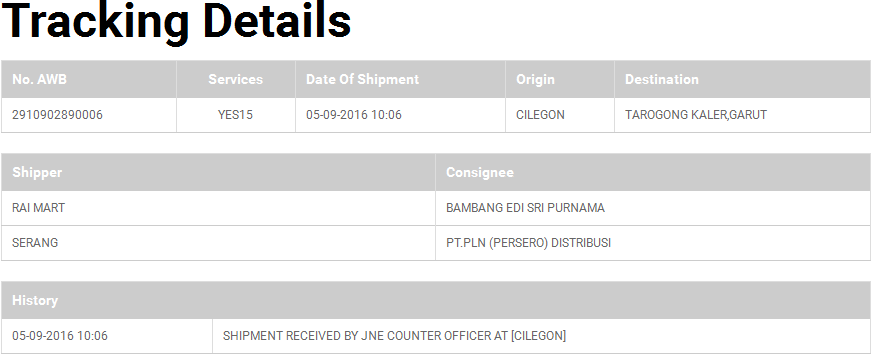
Task: Click the Shipper header
Action: (37, 173)
